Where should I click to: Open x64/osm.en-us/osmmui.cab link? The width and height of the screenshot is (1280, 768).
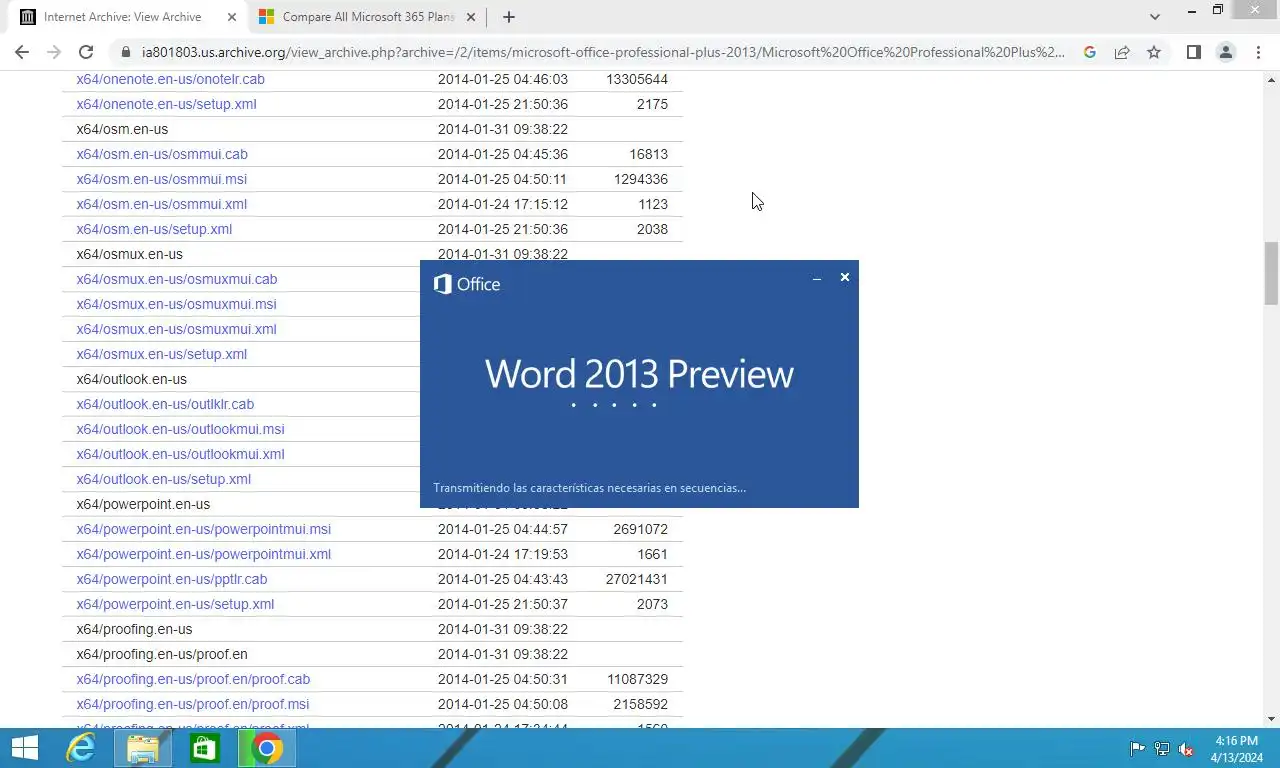click(x=162, y=154)
